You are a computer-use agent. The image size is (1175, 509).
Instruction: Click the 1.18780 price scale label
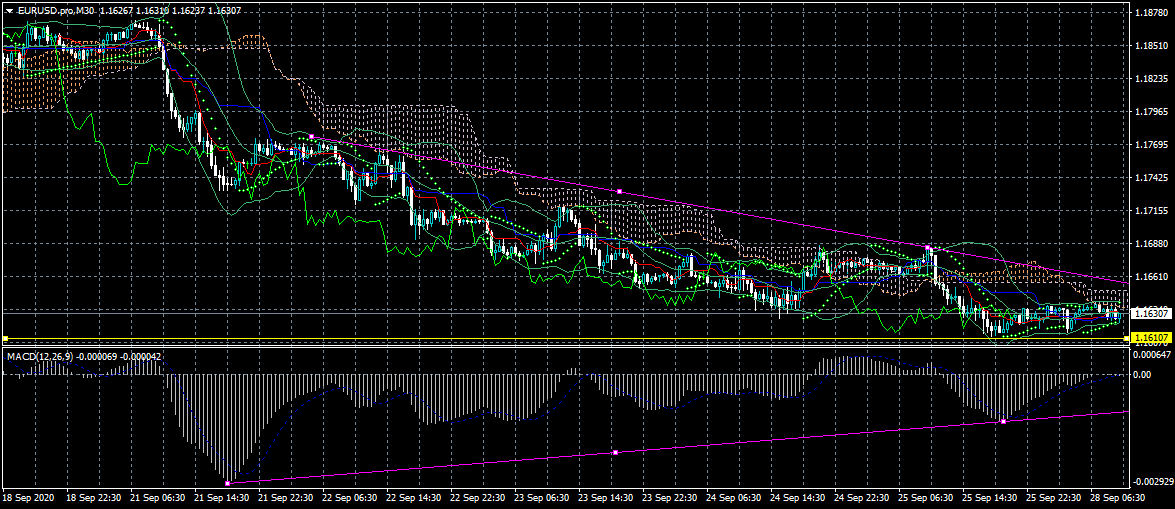click(x=1152, y=14)
